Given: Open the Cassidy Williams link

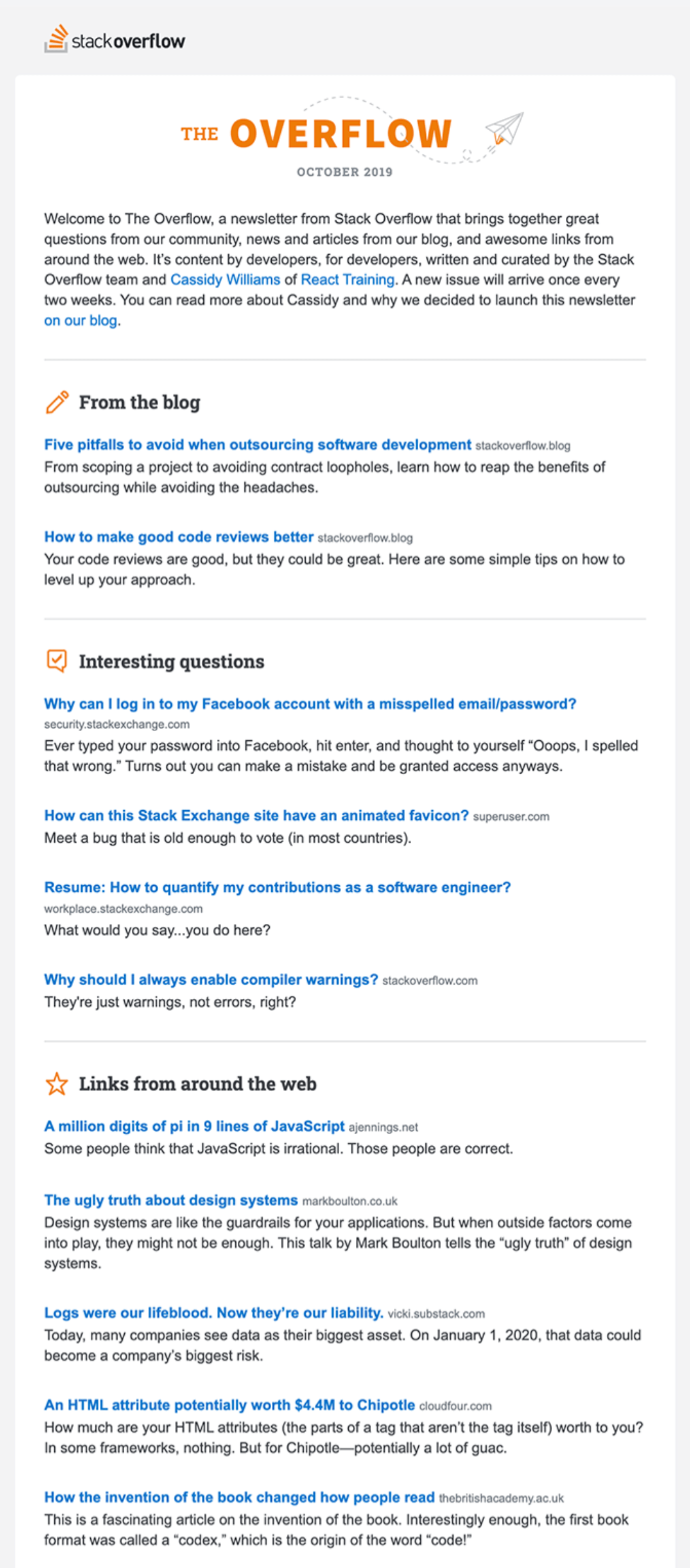Looking at the screenshot, I should tap(225, 280).
